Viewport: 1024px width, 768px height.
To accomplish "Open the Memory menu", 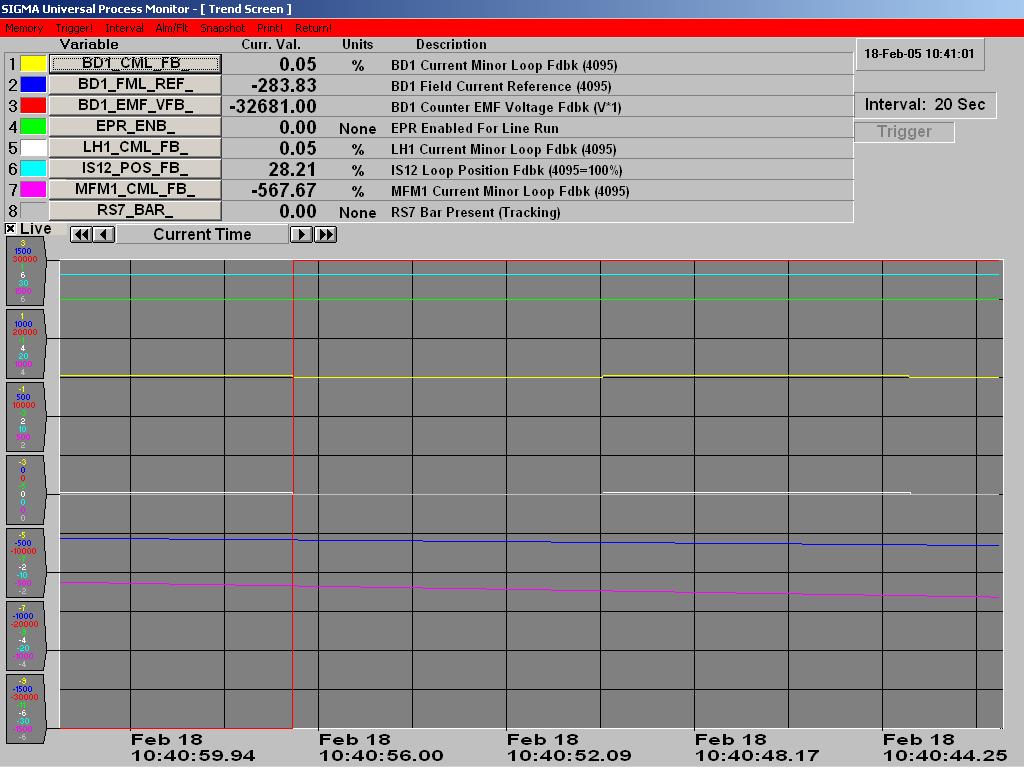I will tap(24, 28).
